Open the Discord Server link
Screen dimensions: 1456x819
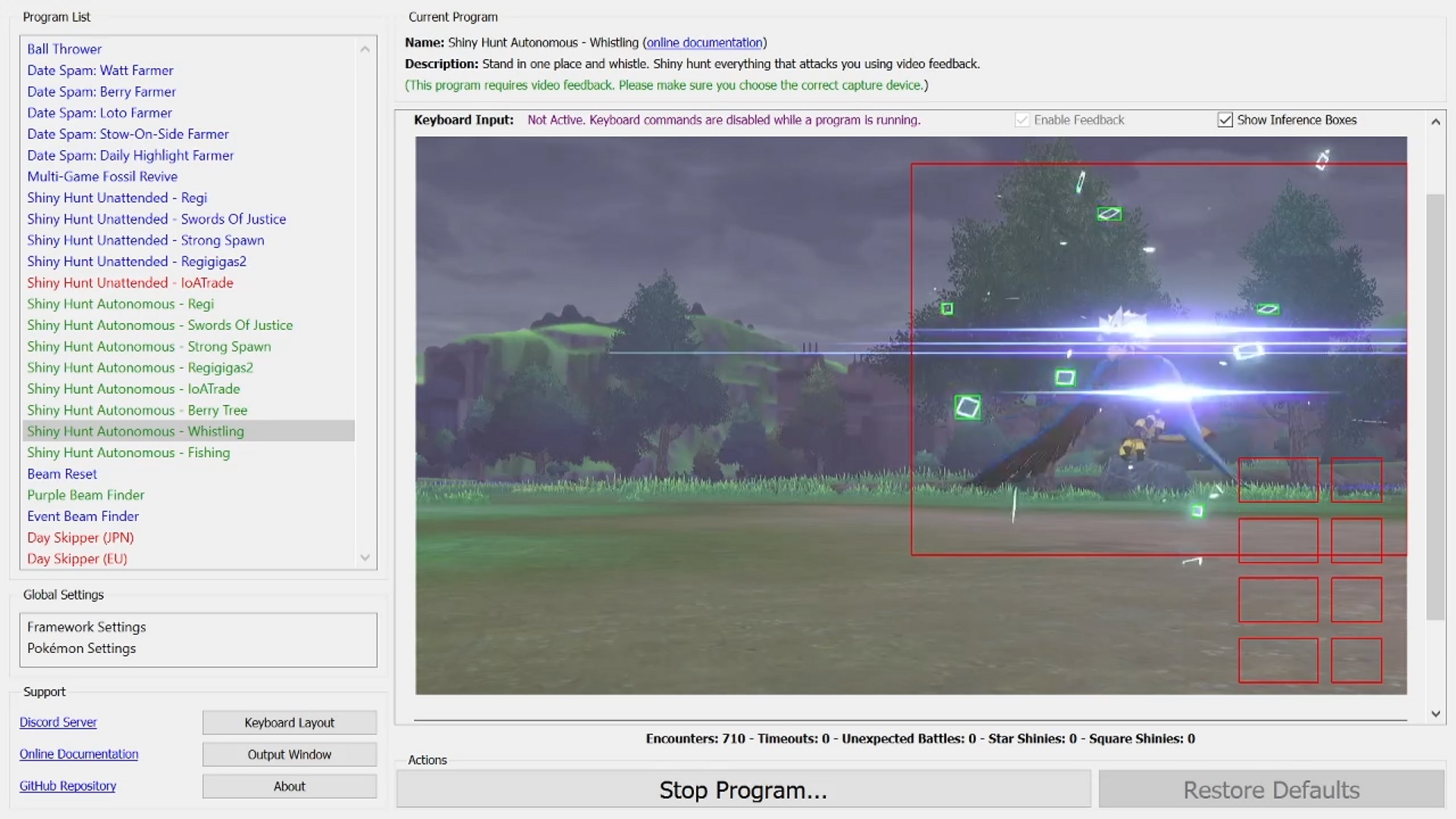(58, 722)
